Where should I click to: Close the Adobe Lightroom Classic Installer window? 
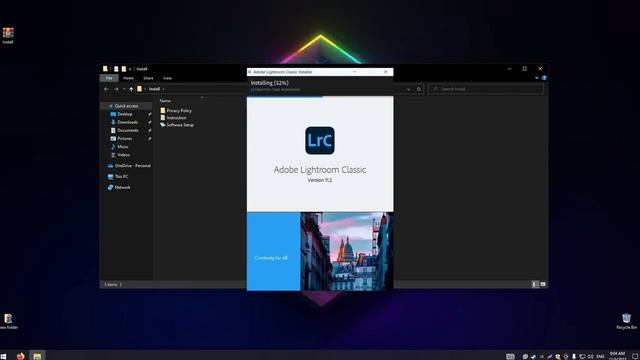(386, 72)
